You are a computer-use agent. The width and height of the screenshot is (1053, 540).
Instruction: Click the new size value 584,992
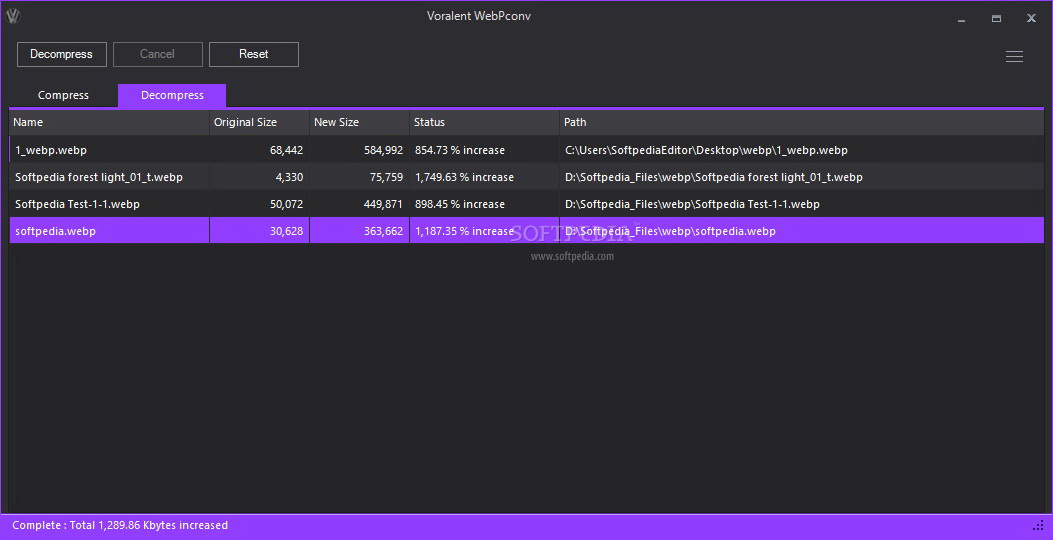[383, 150]
